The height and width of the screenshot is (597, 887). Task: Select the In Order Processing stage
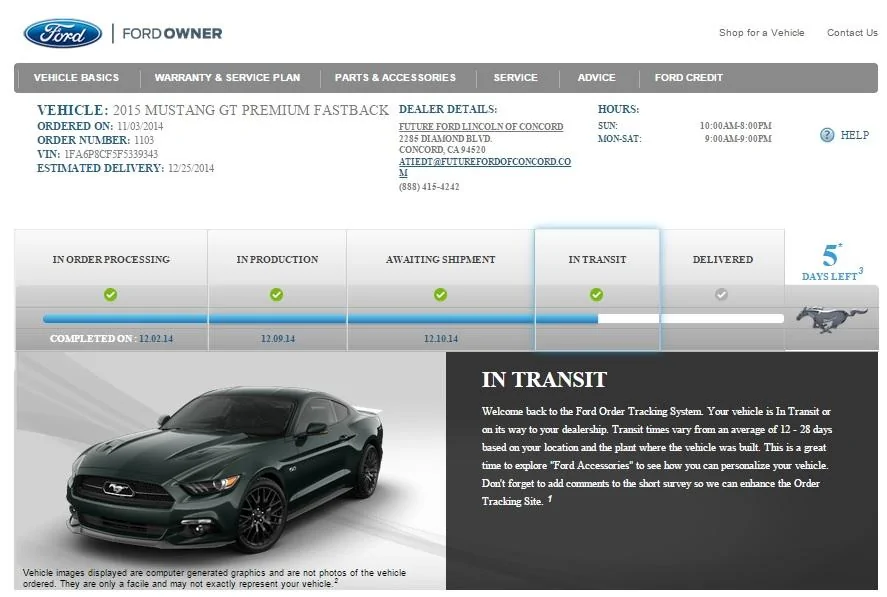point(111,259)
